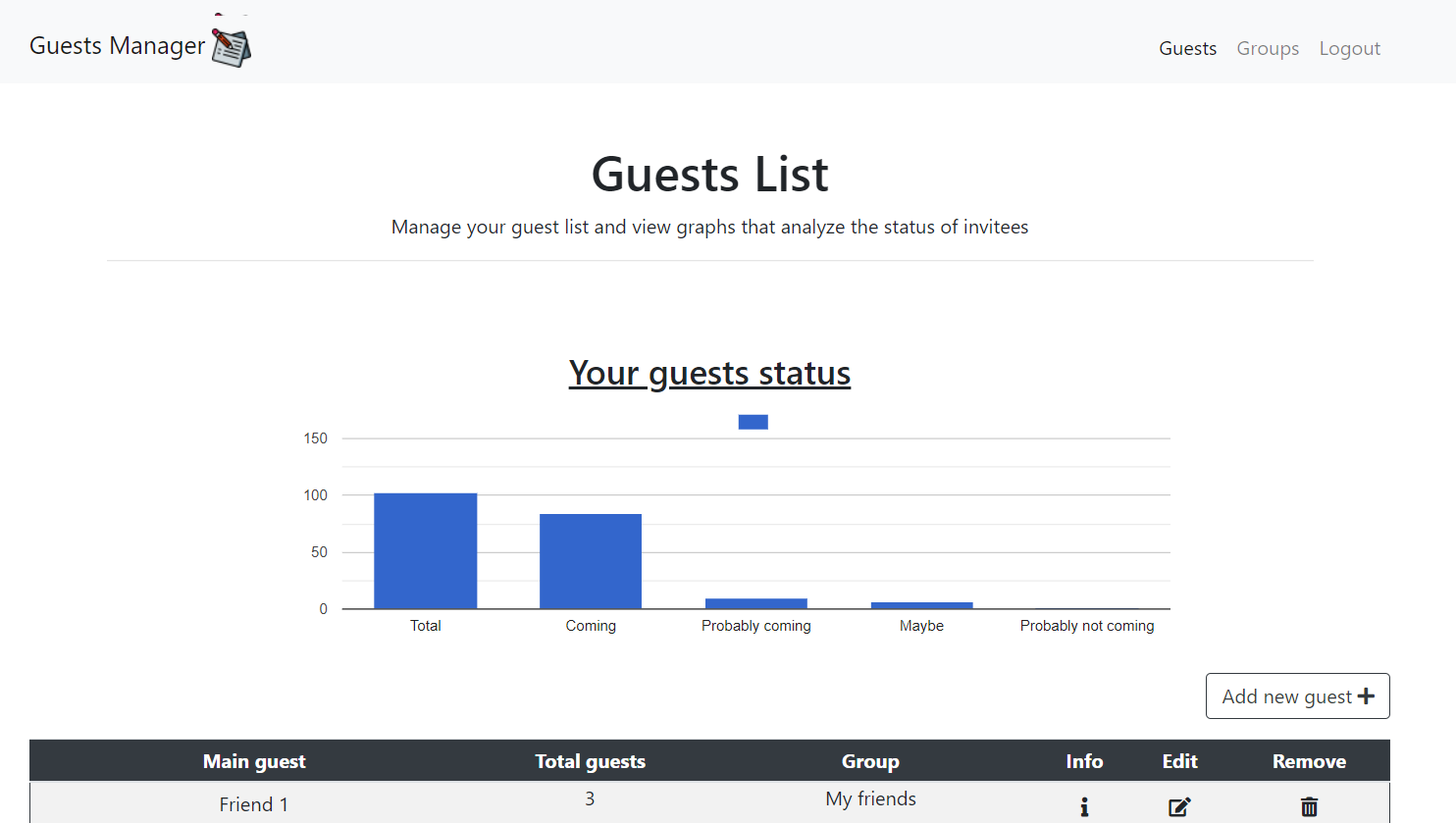Click the Info column header

(1084, 761)
